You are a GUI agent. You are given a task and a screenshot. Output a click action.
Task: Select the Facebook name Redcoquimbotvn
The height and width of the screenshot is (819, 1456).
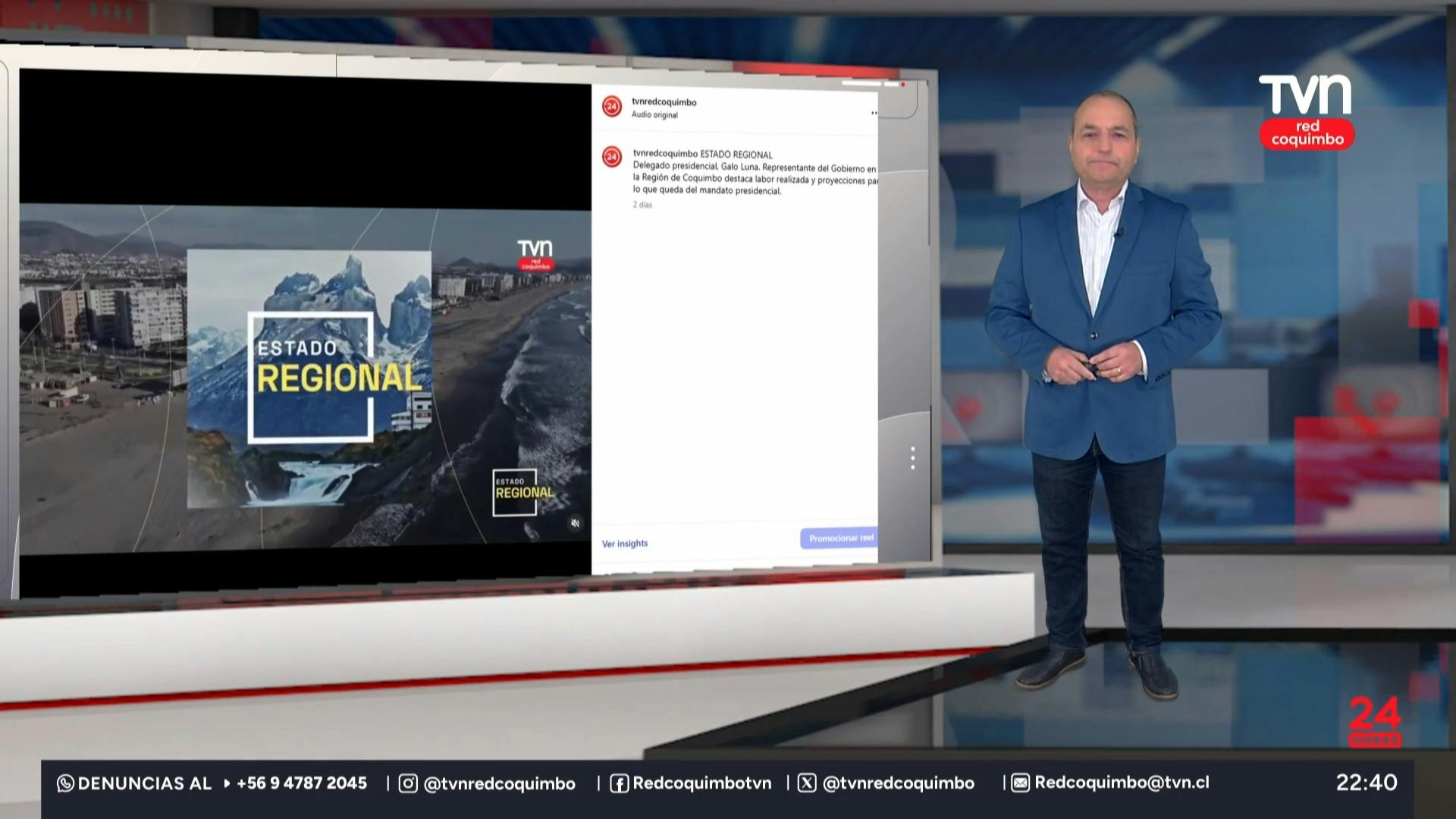click(x=702, y=783)
